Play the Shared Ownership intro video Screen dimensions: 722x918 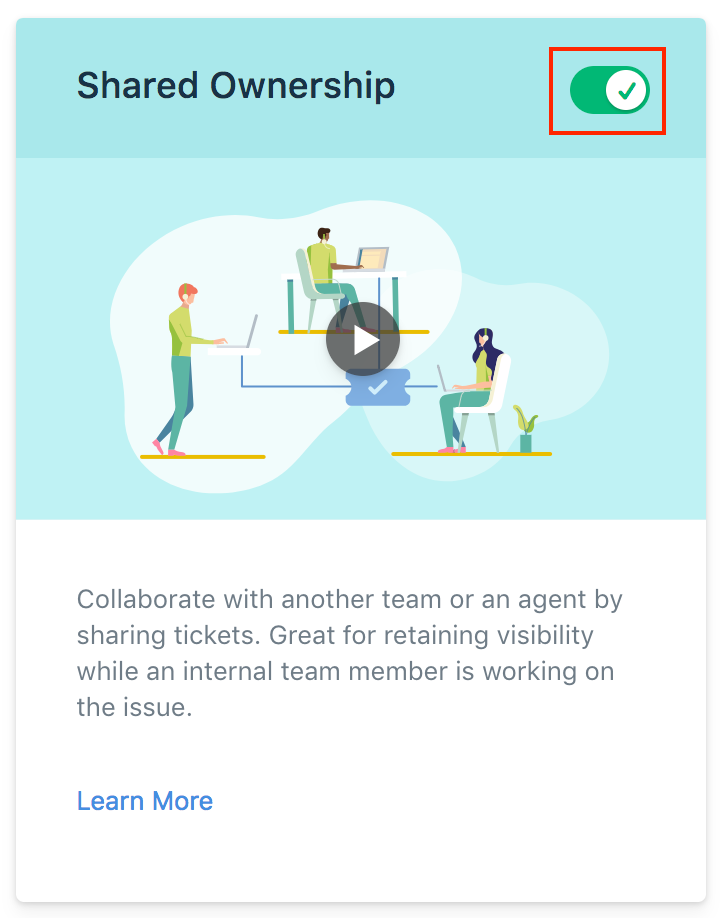[x=363, y=339]
